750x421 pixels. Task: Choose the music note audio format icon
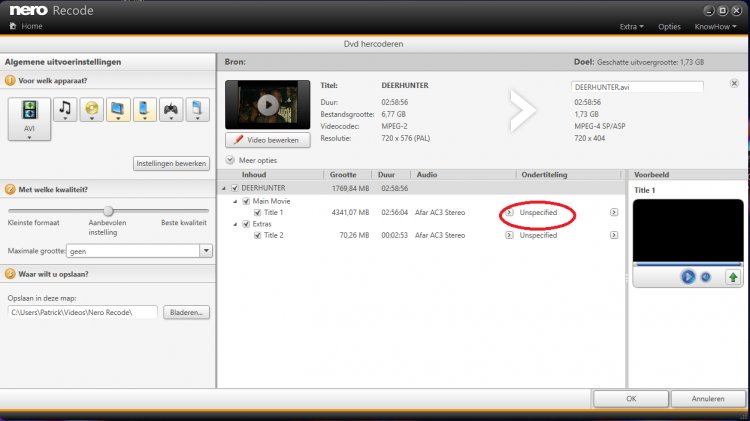(x=66, y=108)
